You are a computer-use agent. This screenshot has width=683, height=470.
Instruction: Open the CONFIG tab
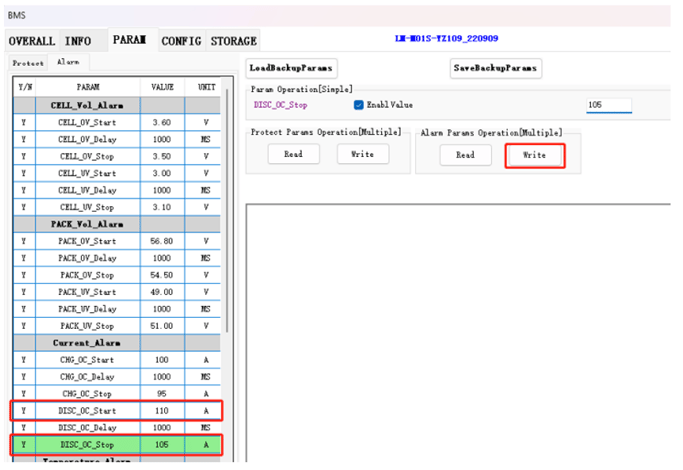tap(181, 41)
